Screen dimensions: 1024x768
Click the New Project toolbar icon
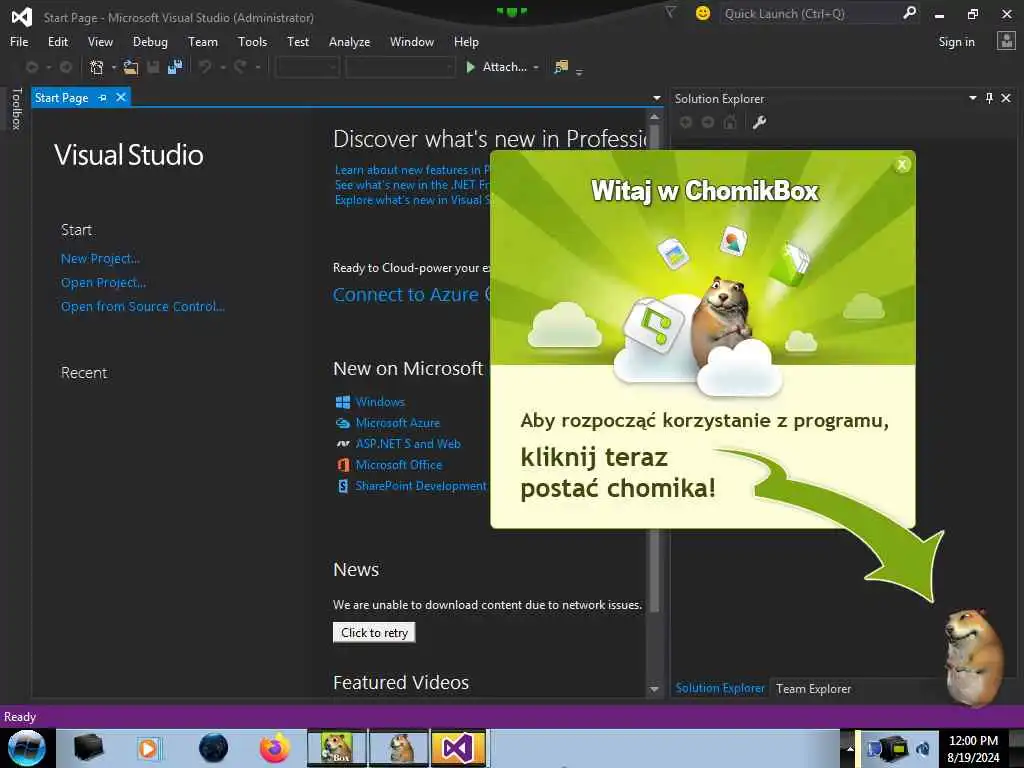[x=97, y=67]
